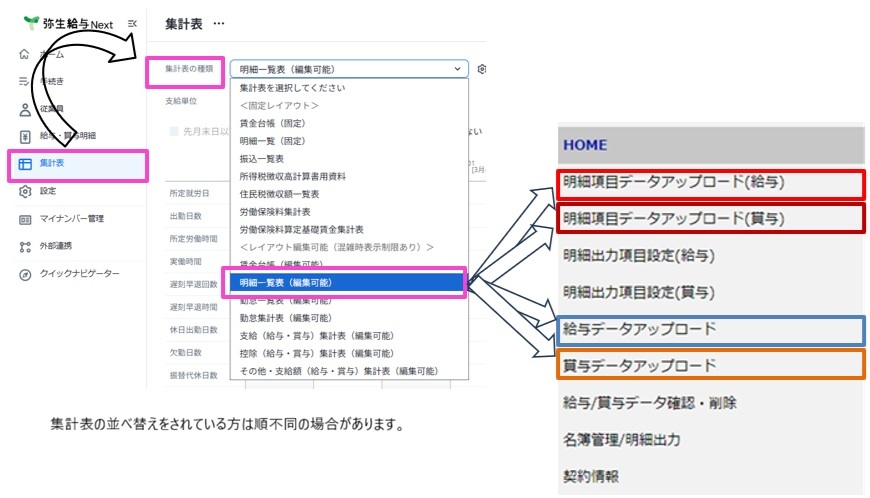Open 契約情報 link
The height and width of the screenshot is (498, 870).
pos(591,476)
